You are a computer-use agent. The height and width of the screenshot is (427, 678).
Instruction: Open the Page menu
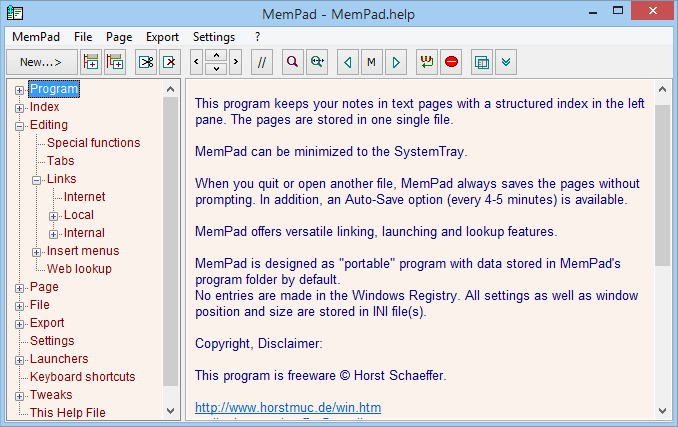point(119,37)
